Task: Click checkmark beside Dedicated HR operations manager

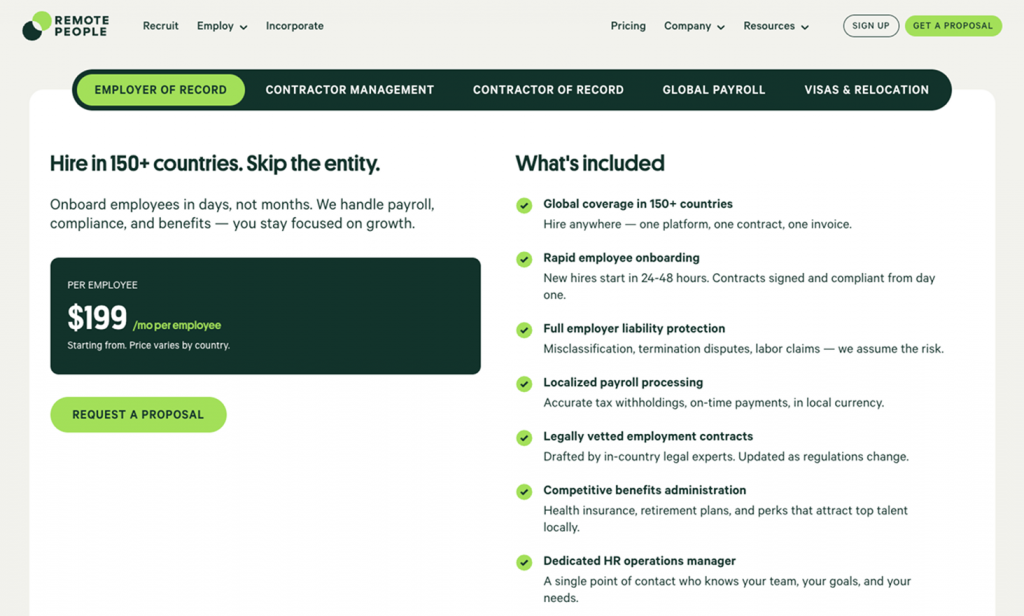Action: (x=524, y=563)
